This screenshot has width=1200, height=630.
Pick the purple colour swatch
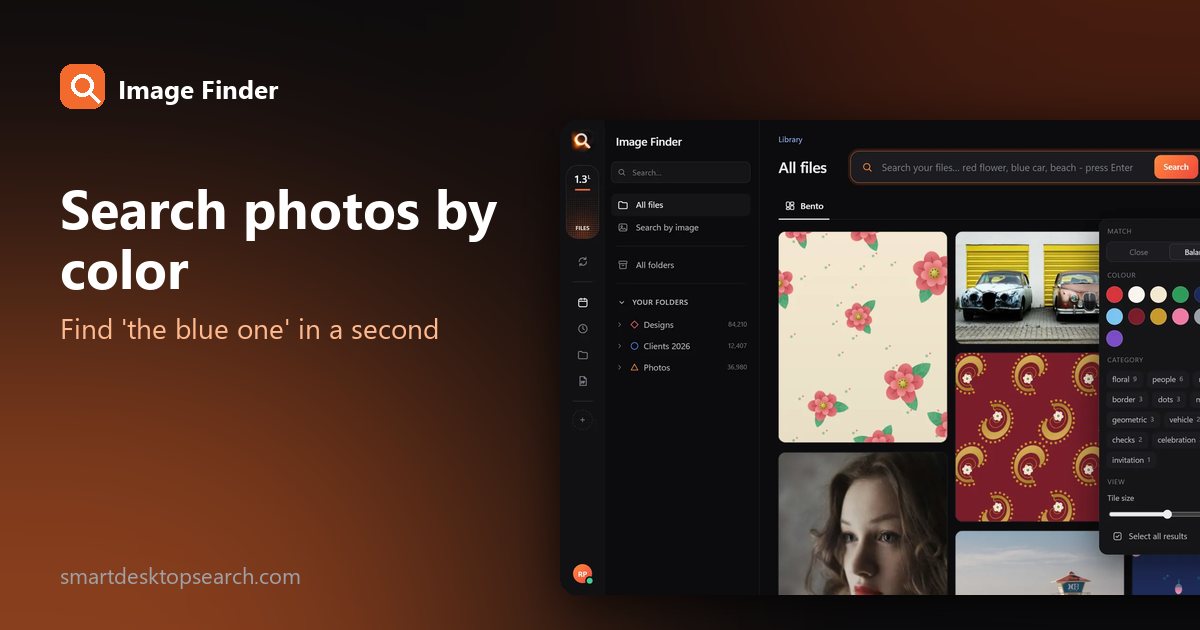(1114, 339)
